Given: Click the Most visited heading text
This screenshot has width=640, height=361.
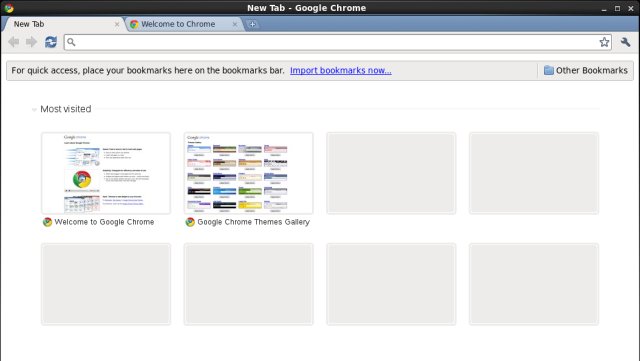Looking at the screenshot, I should [x=66, y=109].
